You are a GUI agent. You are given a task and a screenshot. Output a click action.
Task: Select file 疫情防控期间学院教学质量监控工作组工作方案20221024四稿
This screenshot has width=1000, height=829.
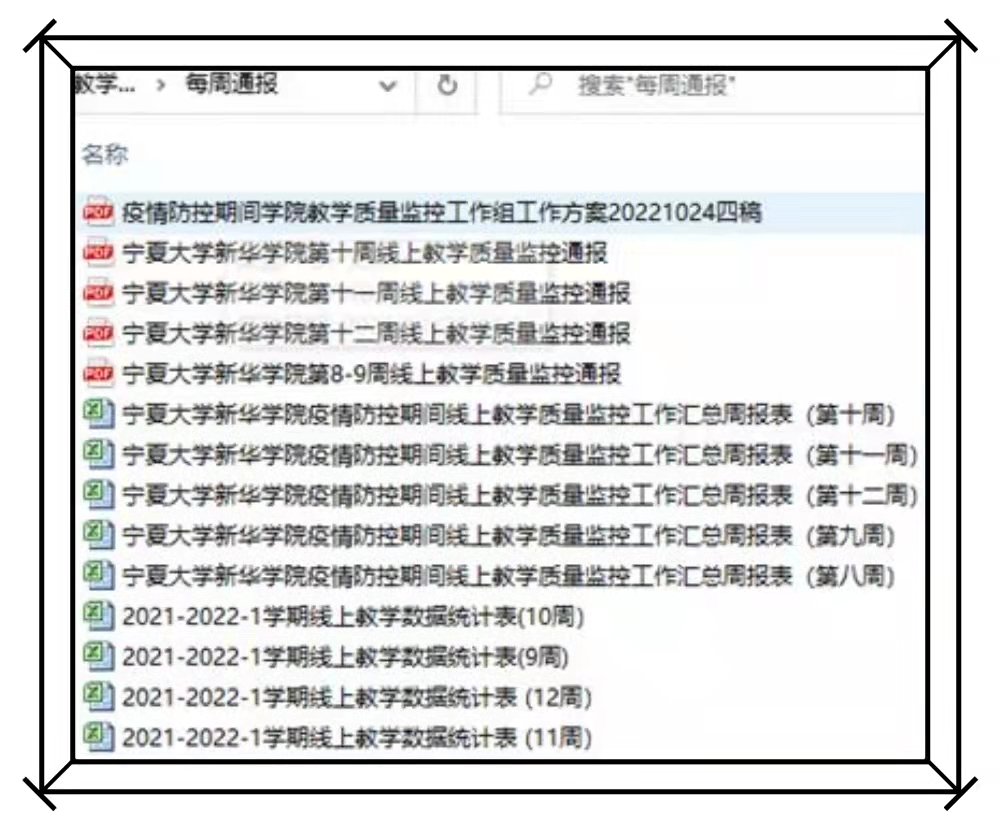pyautogui.click(x=442, y=212)
